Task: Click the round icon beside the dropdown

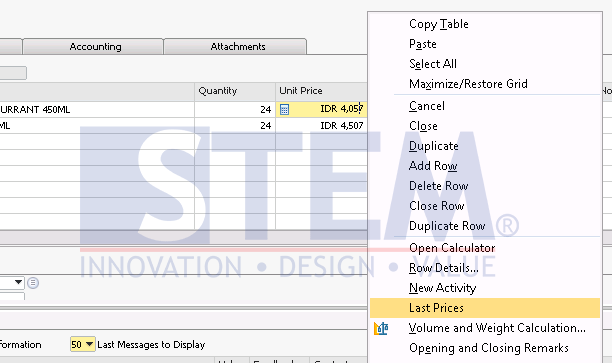Action: click(33, 283)
